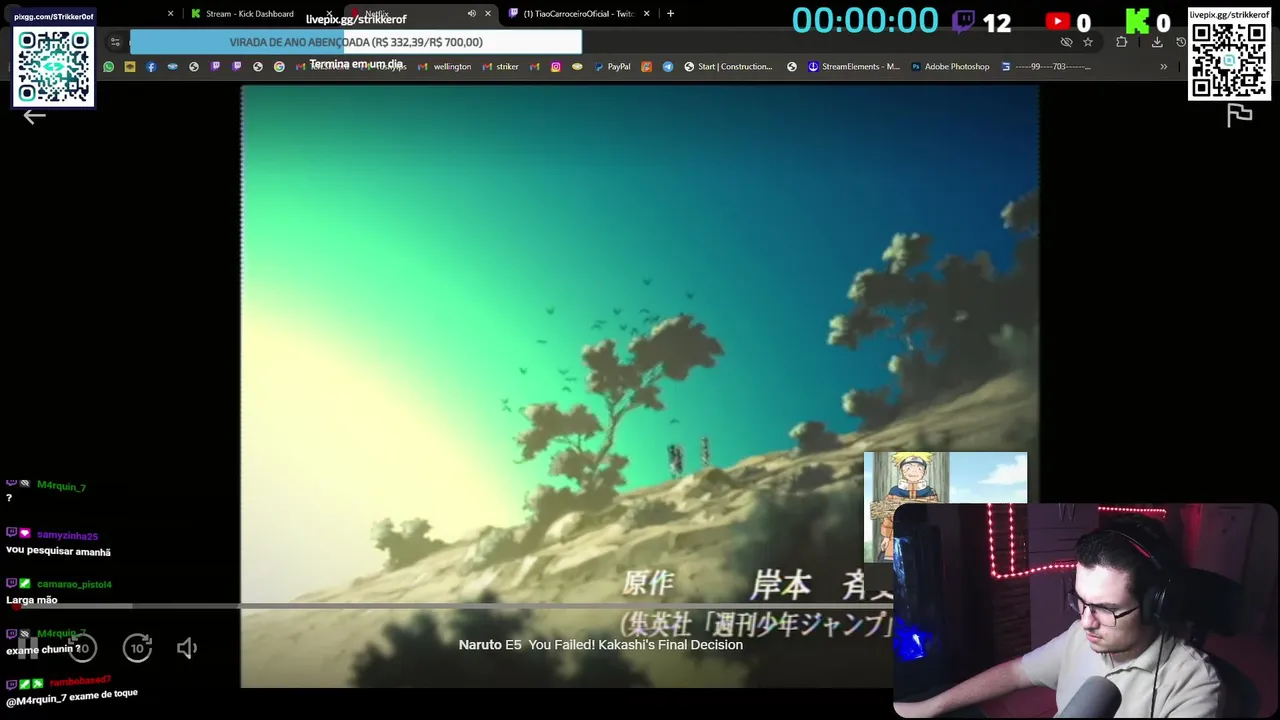Open a new browser tab
This screenshot has height=720, width=1280.
click(670, 14)
